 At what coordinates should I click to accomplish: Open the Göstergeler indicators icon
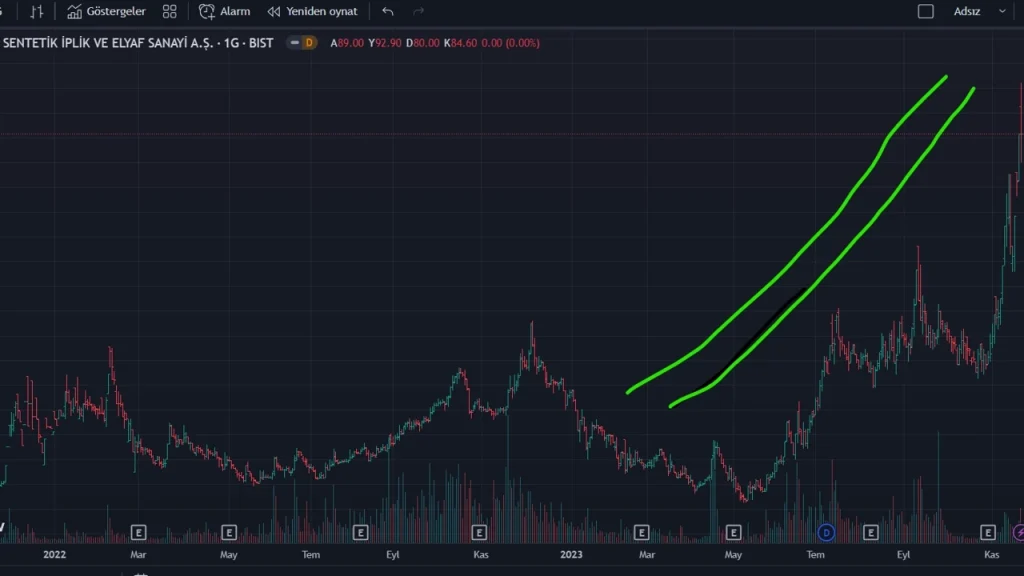(72, 12)
